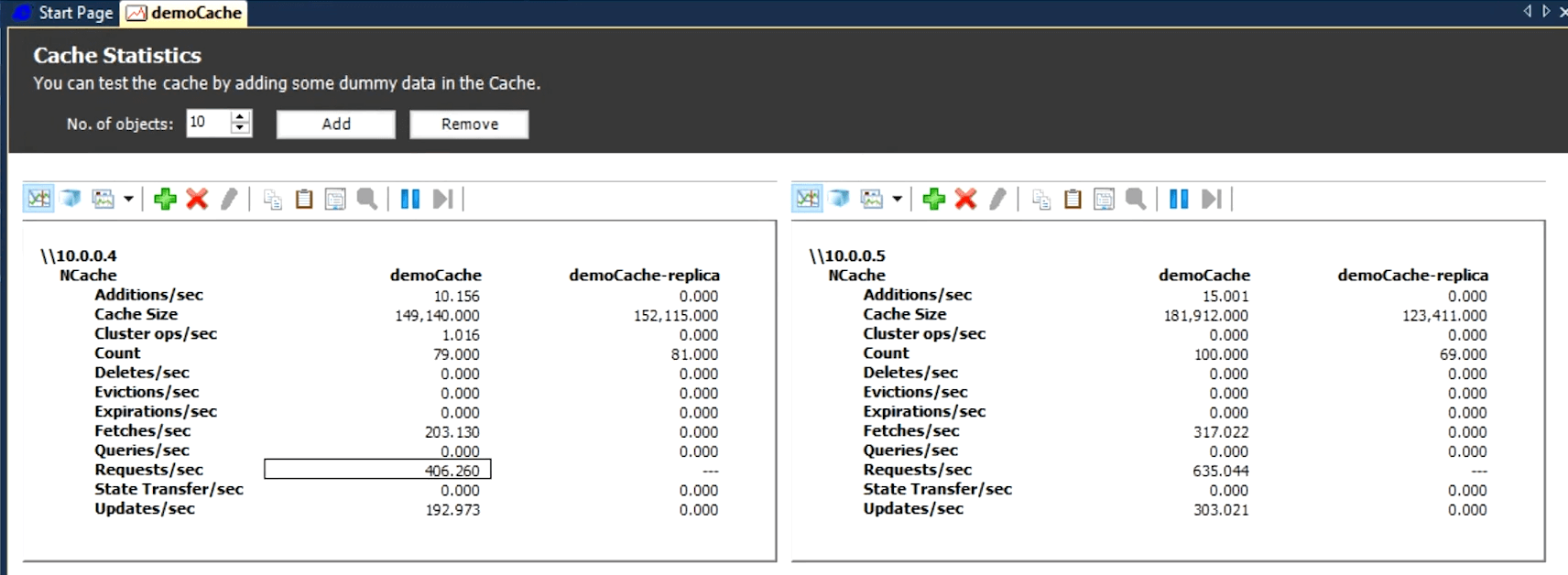Select Requests/sec counter in 10.0.0.5 panel

tap(917, 470)
